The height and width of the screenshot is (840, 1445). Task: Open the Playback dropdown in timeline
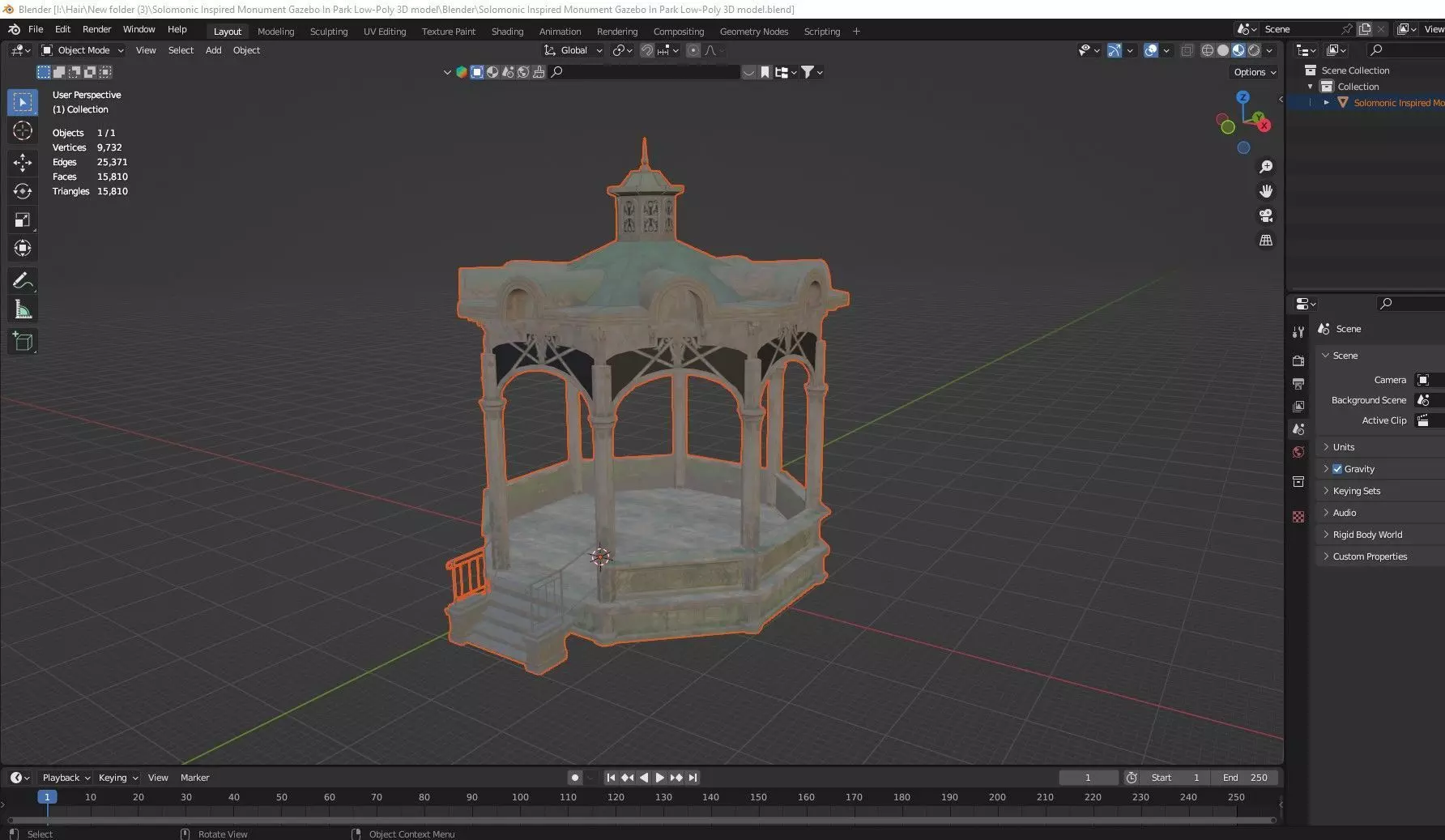[66, 778]
